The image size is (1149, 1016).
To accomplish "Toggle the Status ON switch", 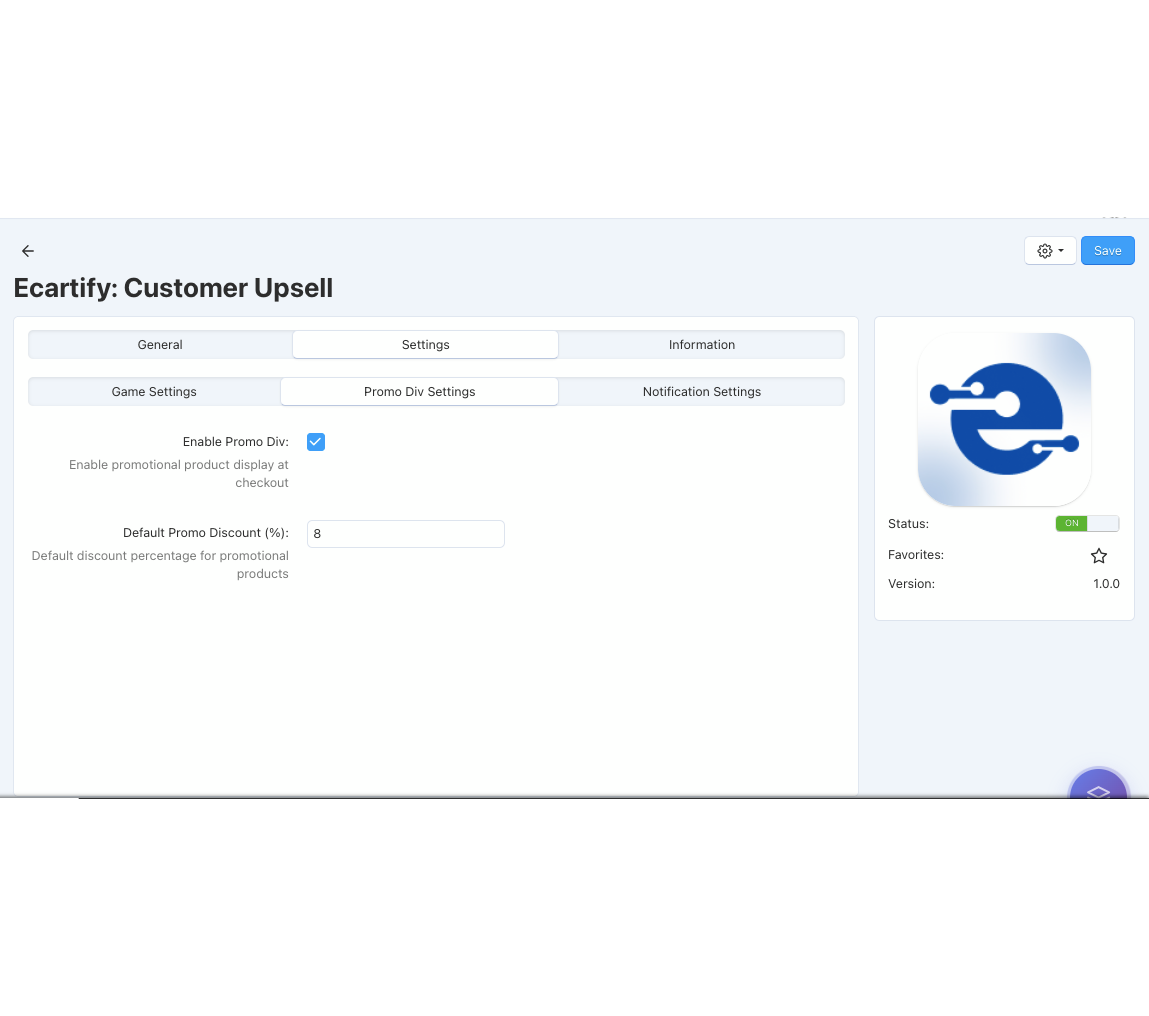I will [1087, 523].
